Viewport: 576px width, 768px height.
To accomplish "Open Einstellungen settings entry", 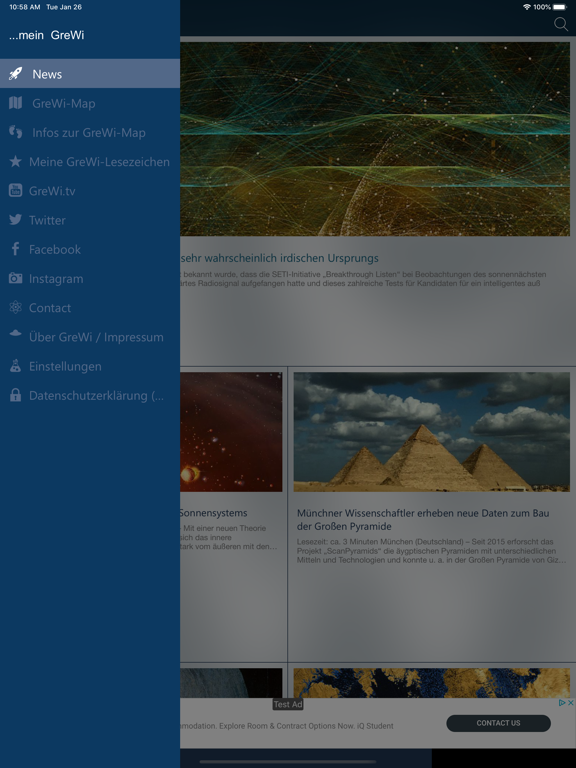I will coord(90,366).
